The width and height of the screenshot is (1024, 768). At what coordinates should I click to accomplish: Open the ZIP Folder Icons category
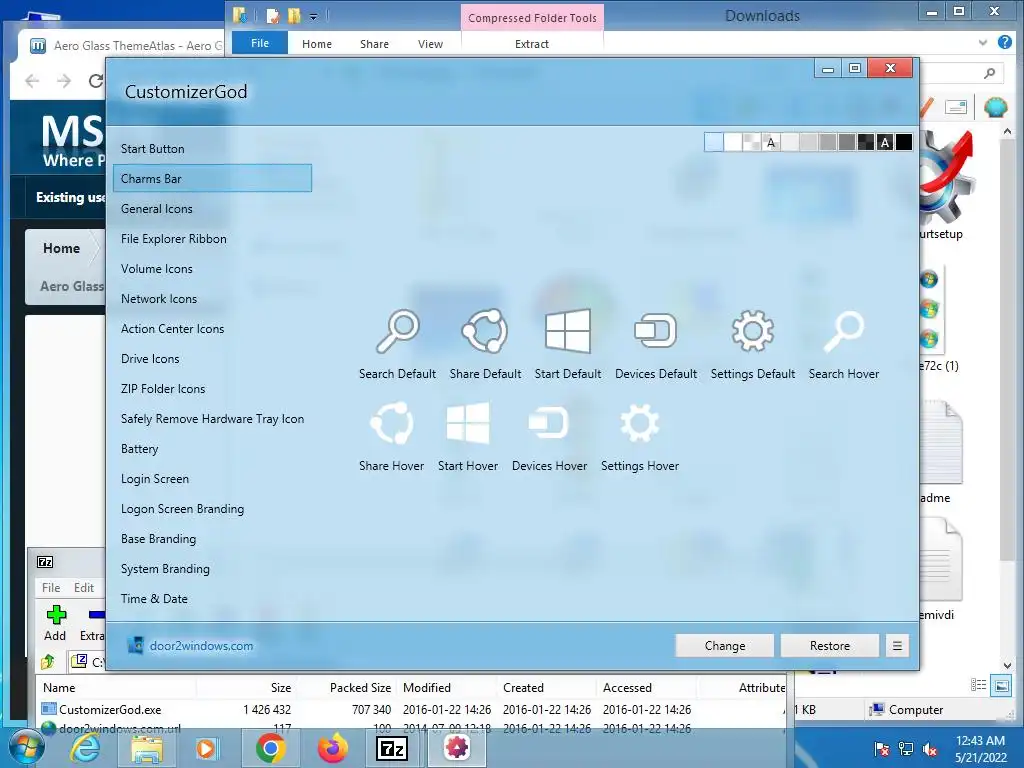(x=212, y=389)
